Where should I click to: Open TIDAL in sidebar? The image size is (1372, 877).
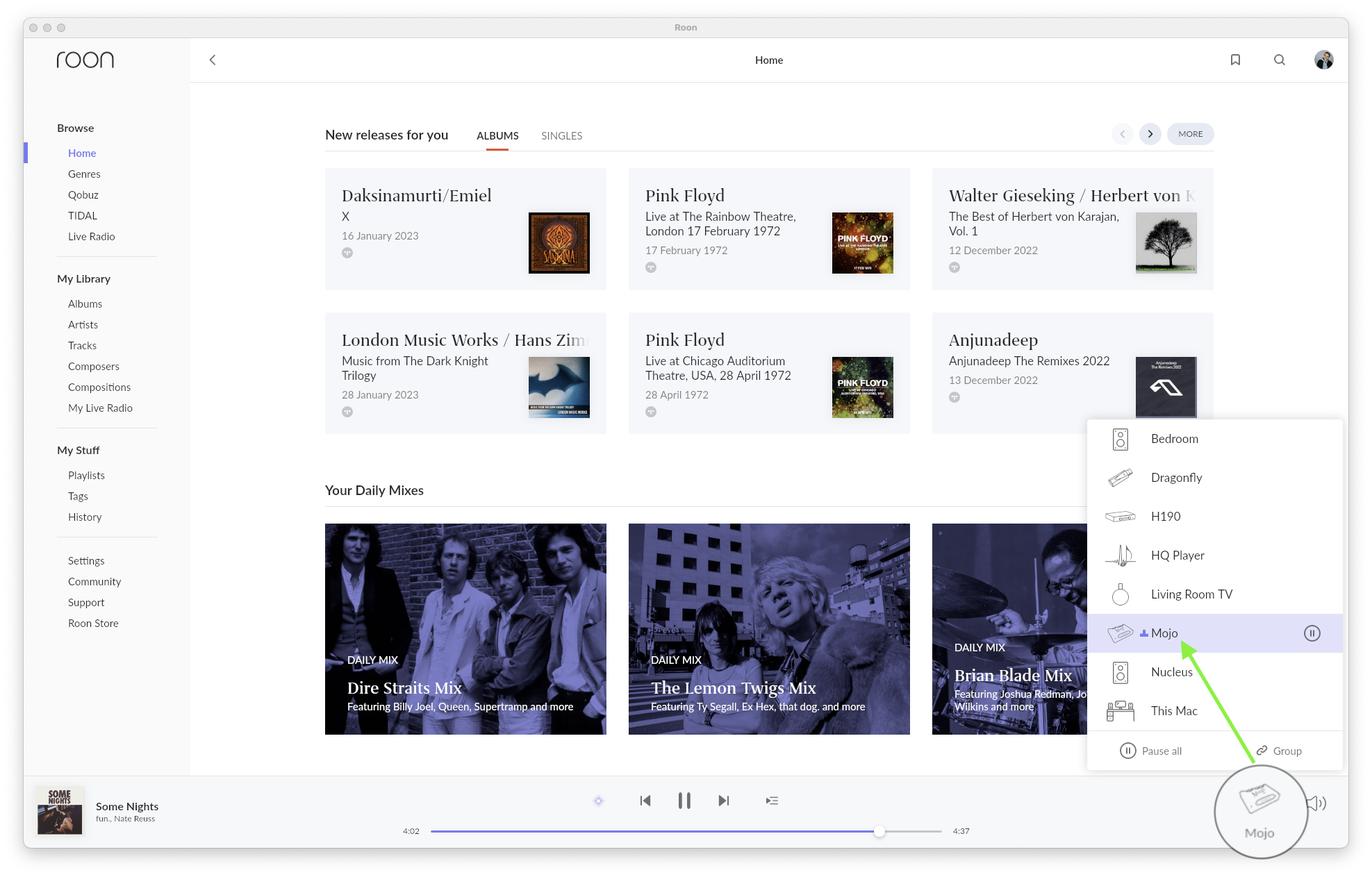[83, 215]
